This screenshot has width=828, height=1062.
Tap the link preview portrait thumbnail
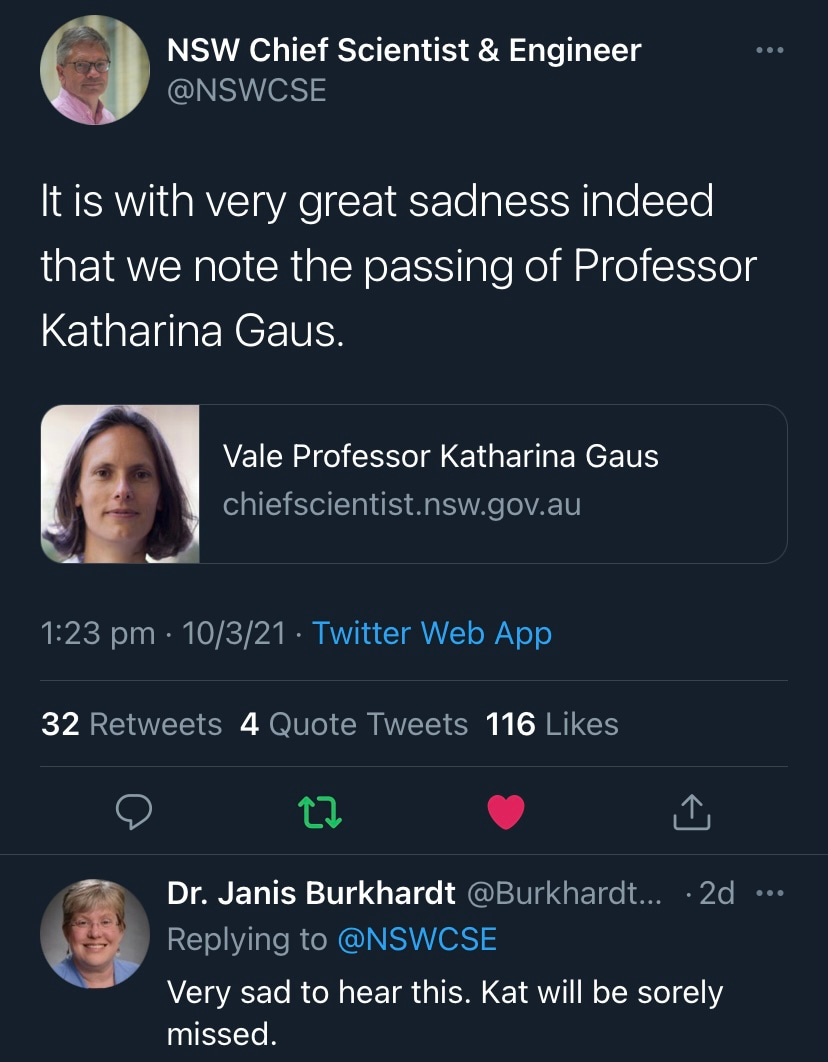tap(121, 483)
